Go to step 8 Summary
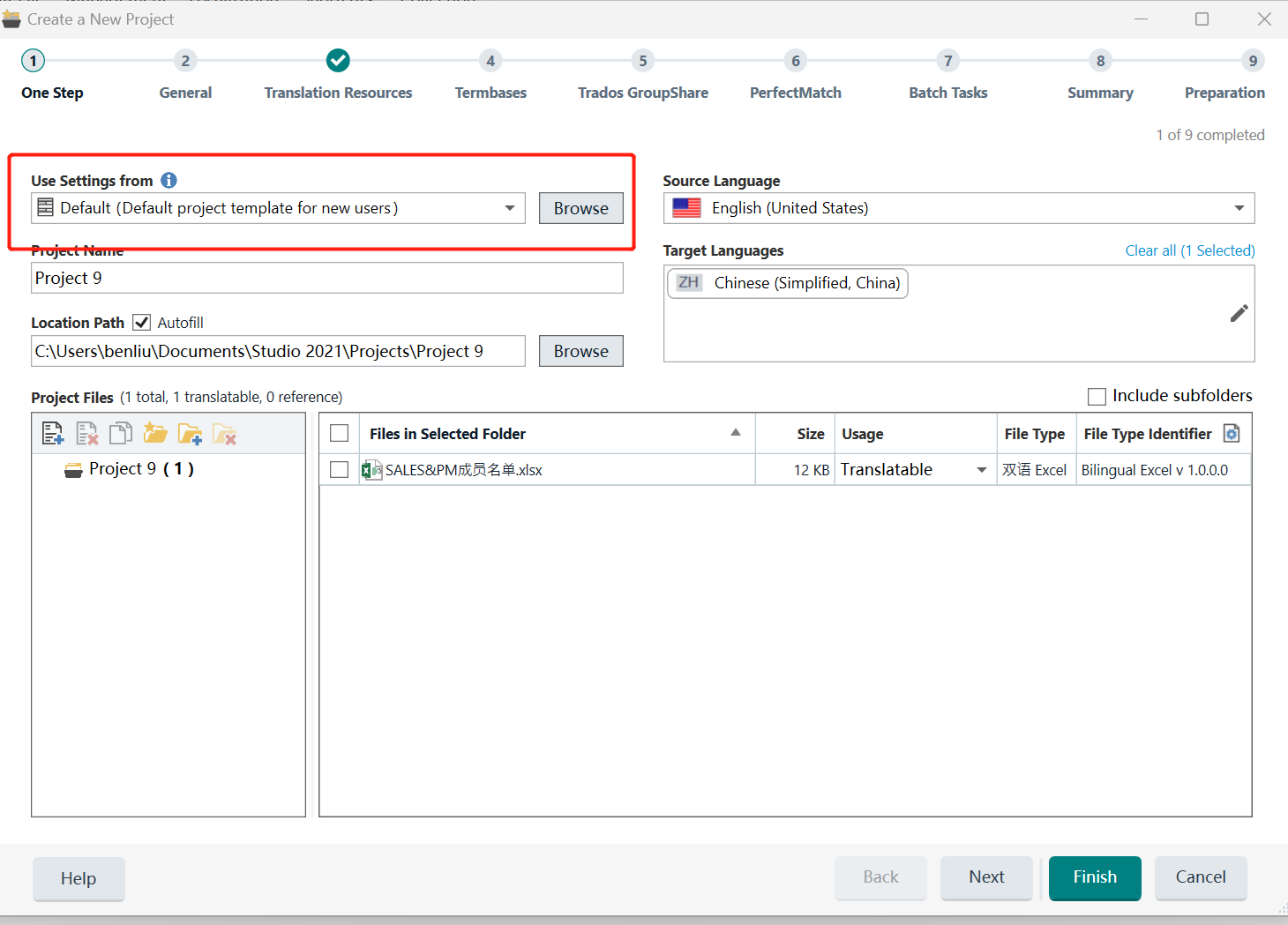Viewport: 1288px width, 925px height. 1100,61
